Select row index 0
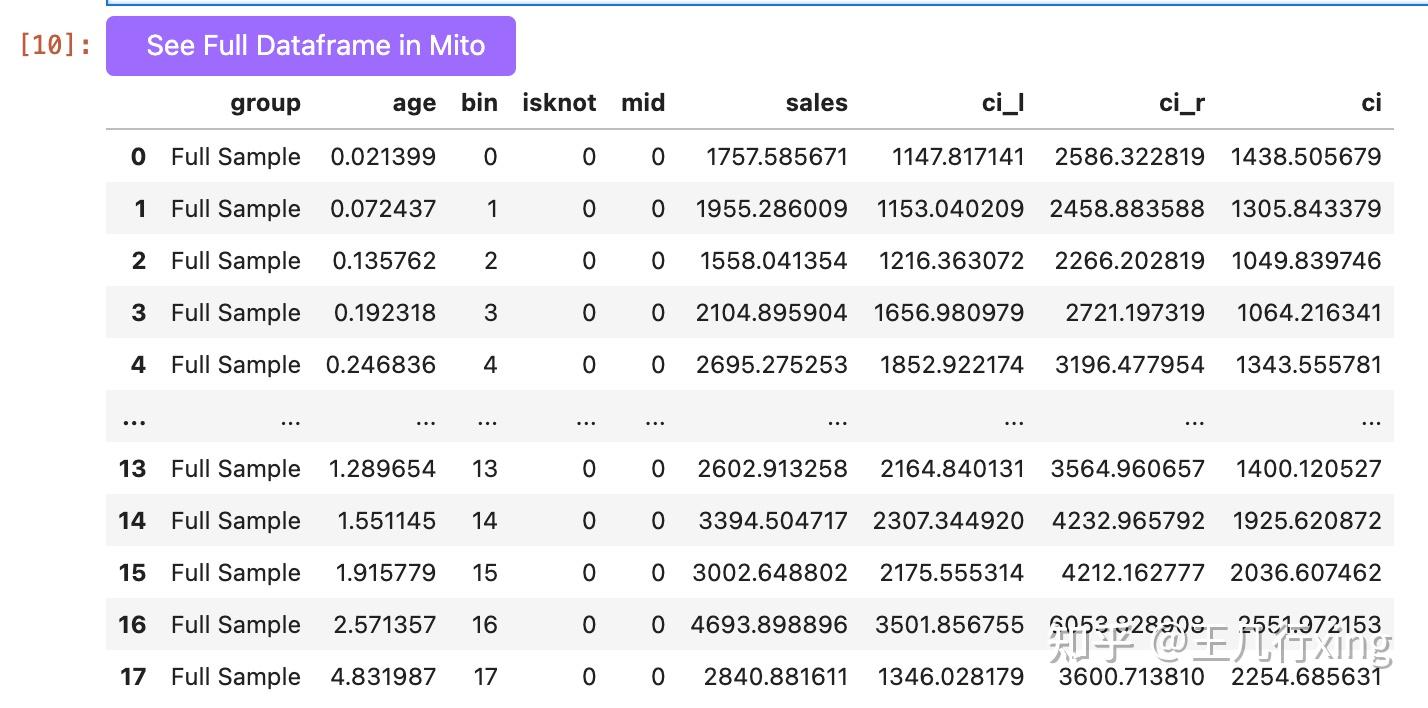The image size is (1428, 708). click(x=138, y=157)
